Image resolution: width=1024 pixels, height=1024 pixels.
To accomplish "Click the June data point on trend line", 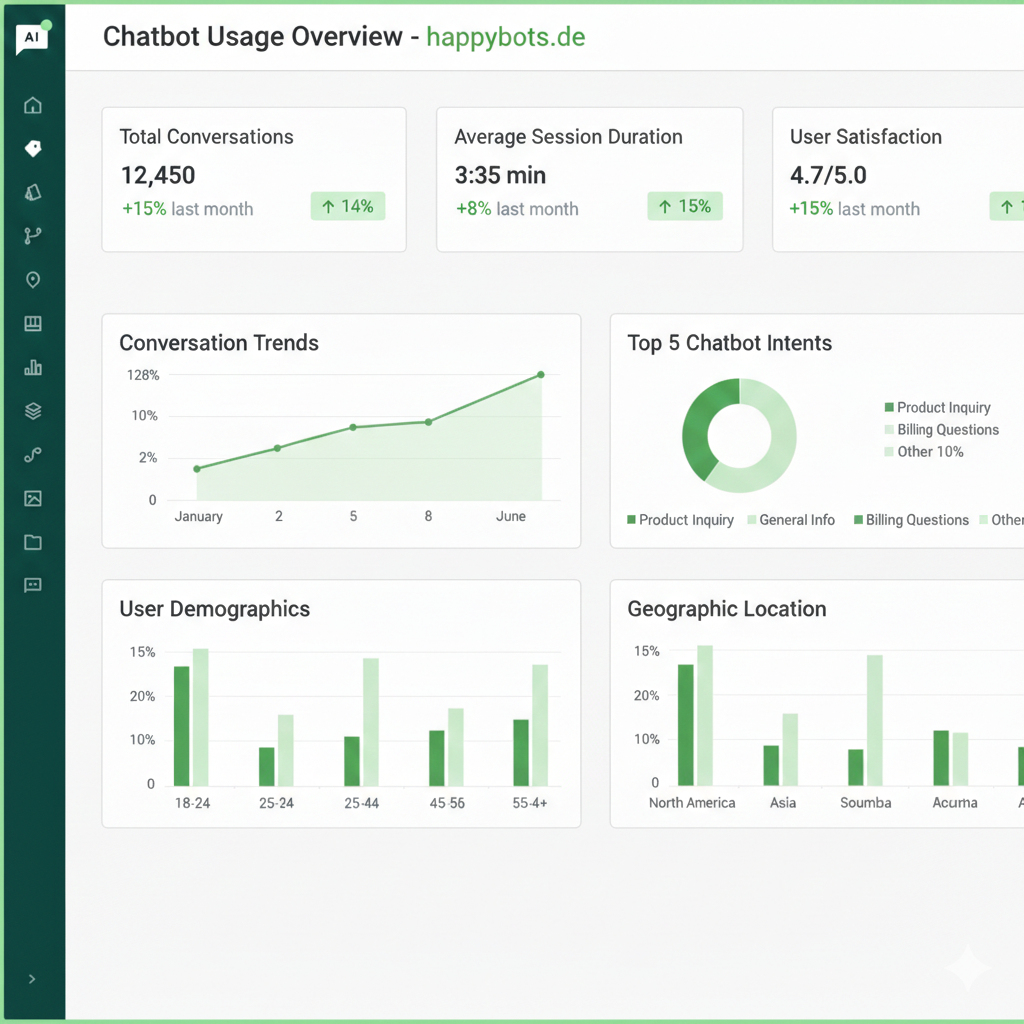I will 541,375.
